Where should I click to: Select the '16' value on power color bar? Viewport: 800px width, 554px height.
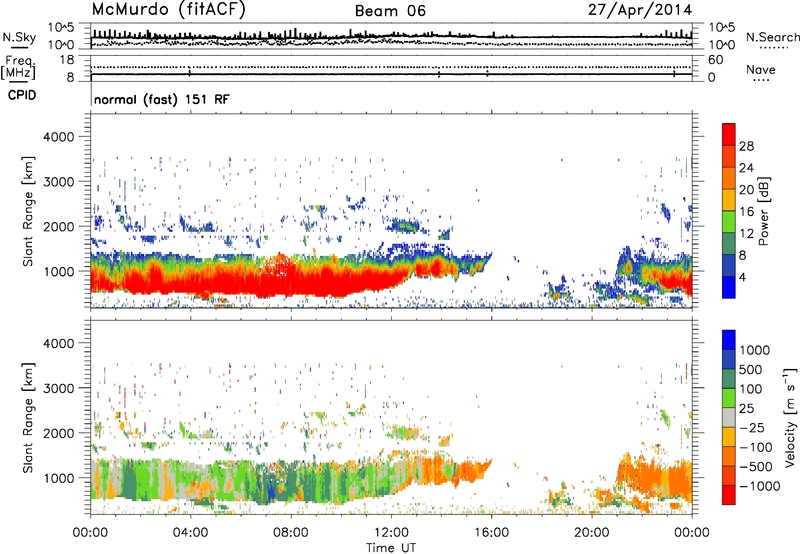pyautogui.click(x=746, y=212)
